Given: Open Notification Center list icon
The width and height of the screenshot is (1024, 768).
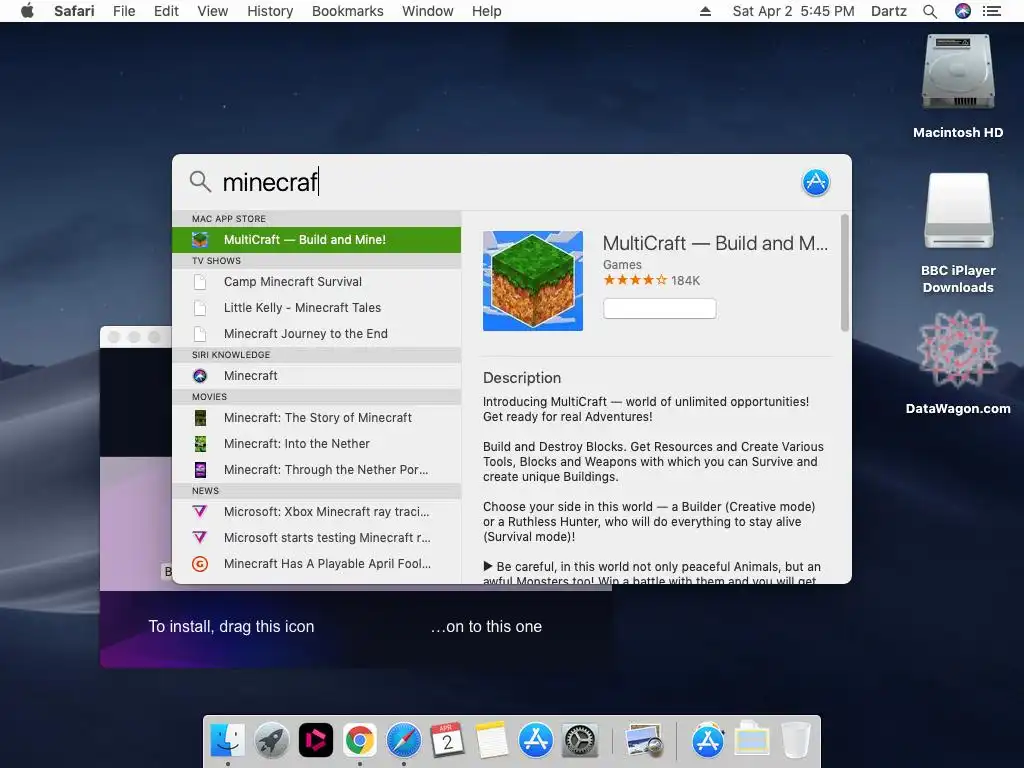Looking at the screenshot, I should [991, 11].
